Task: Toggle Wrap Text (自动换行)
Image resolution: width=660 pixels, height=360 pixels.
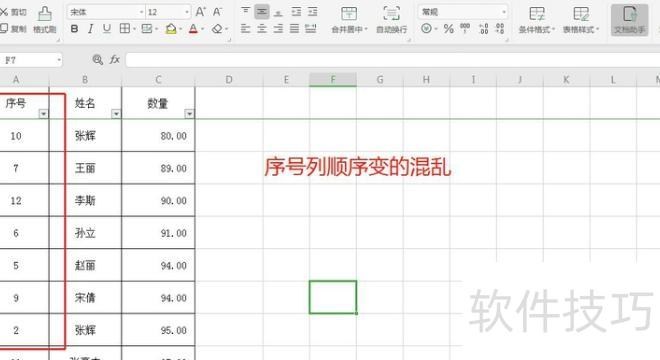Action: click(391, 19)
